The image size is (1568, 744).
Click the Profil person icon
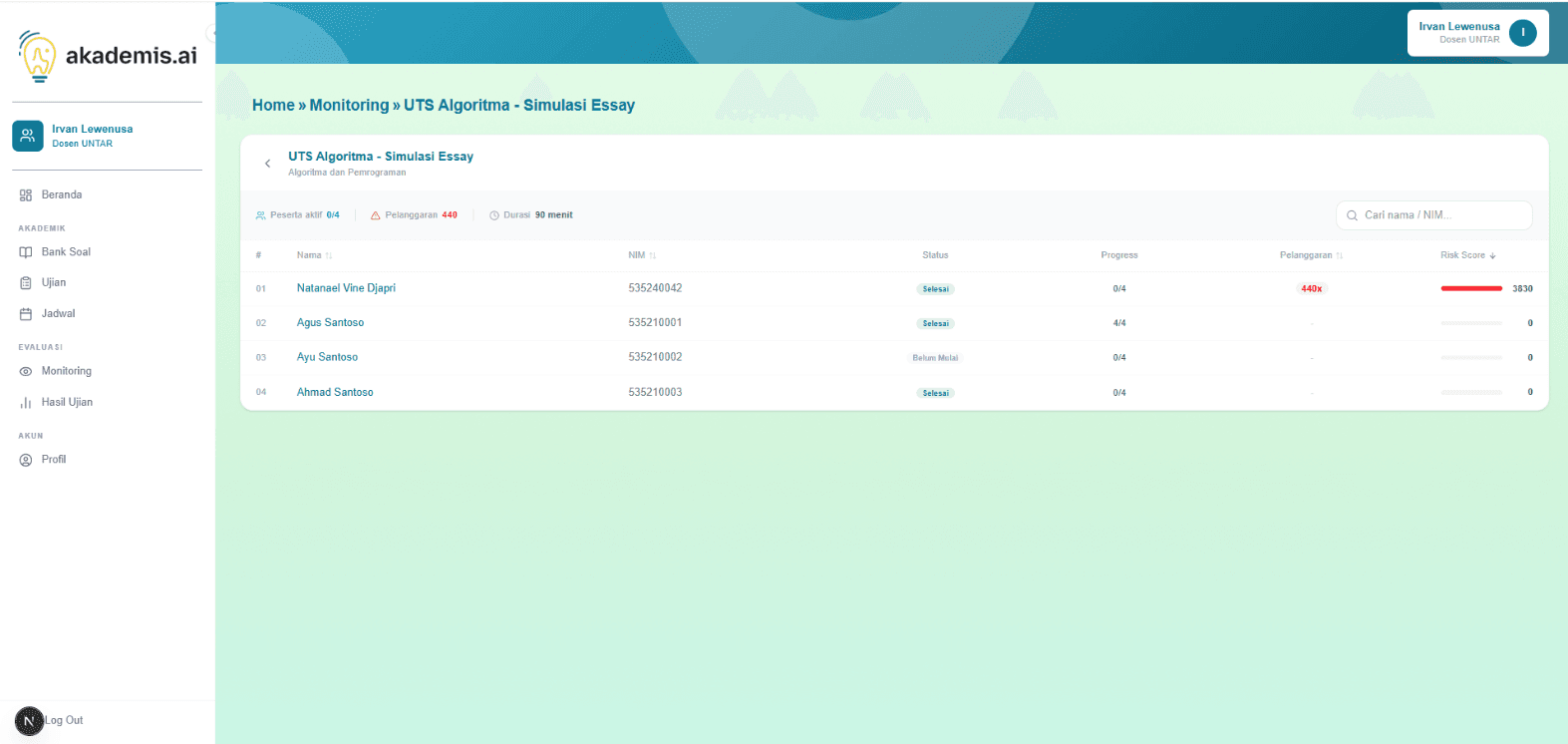tap(26, 460)
